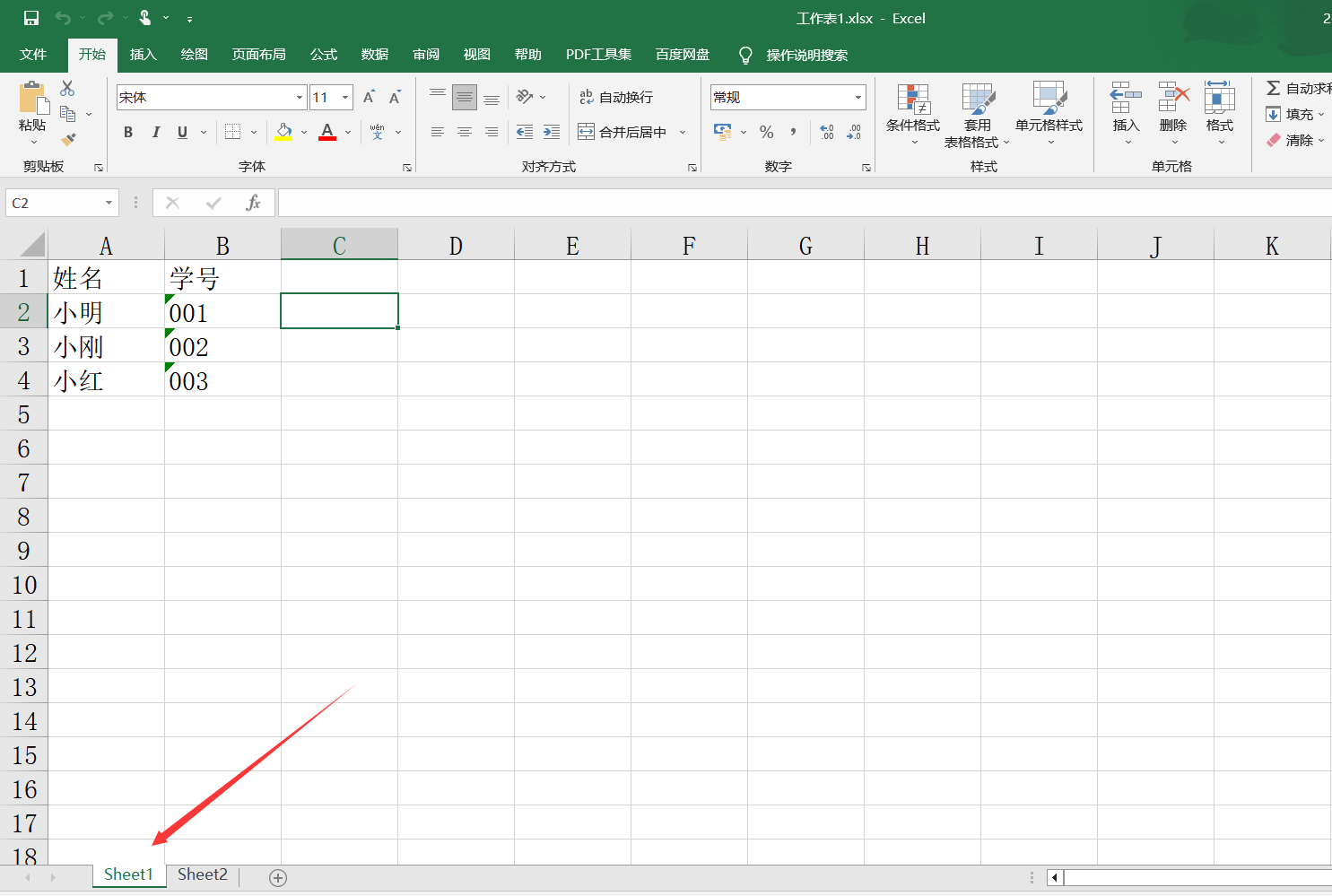Switch to the 插入 Insert tab
1332x896 pixels.
coord(143,55)
